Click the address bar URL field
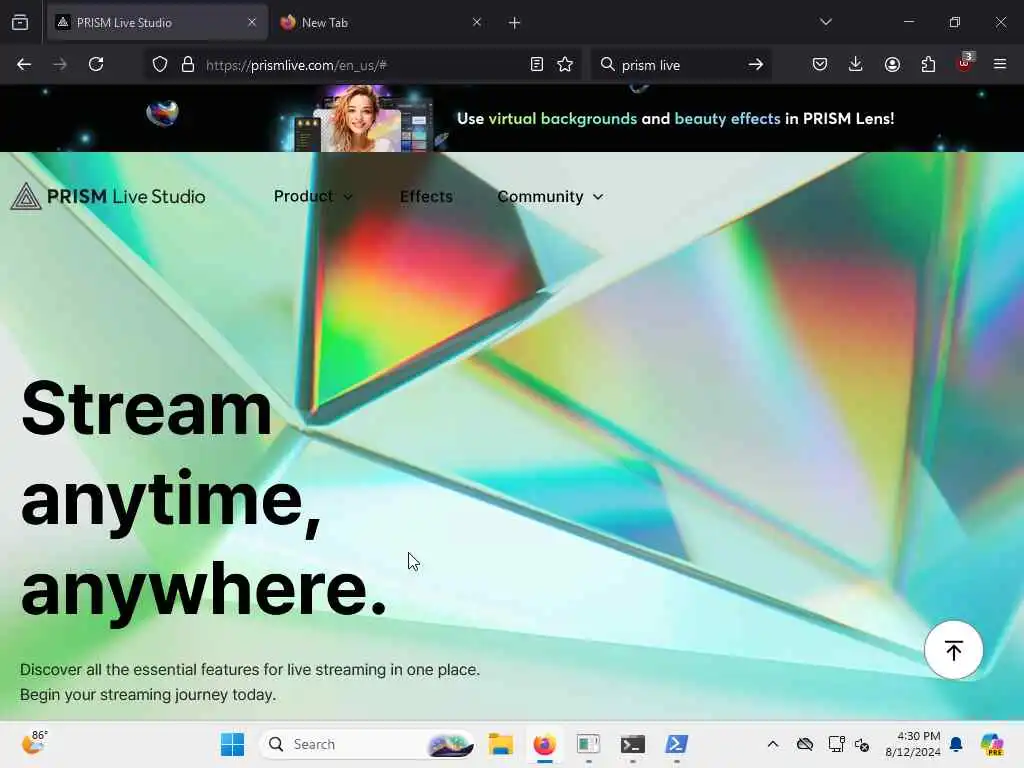Image resolution: width=1024 pixels, height=768 pixels. tap(362, 65)
